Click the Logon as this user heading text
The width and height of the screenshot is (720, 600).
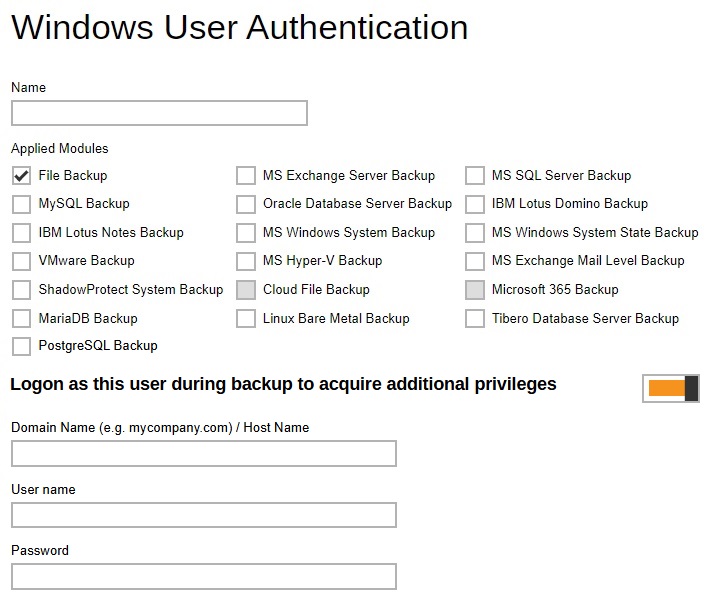pyautogui.click(x=283, y=384)
